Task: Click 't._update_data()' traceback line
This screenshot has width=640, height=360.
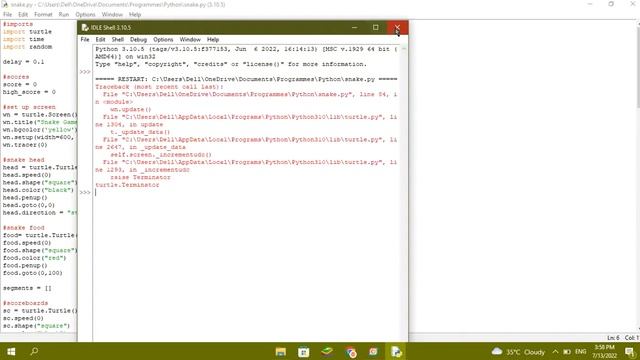Action: coord(140,132)
